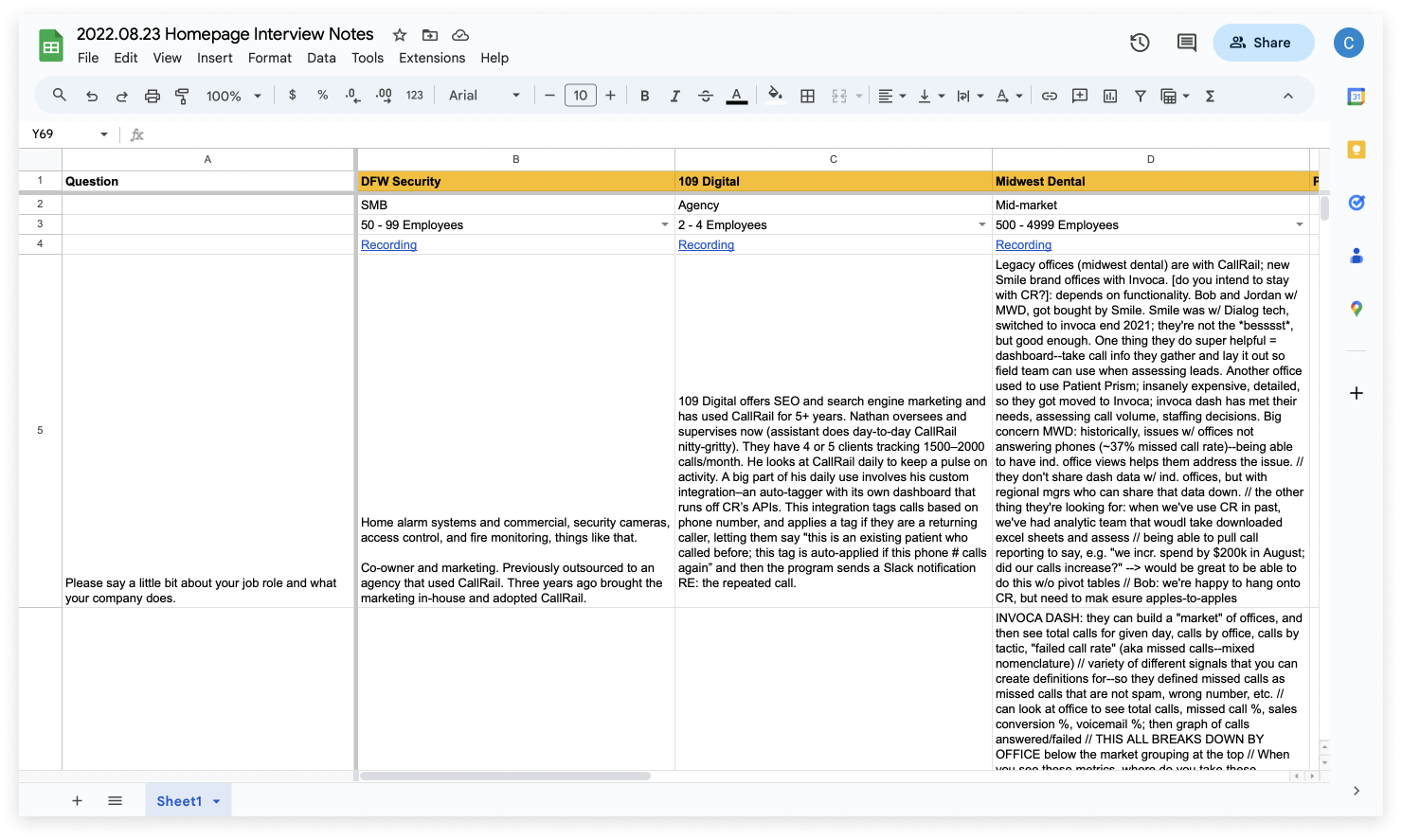Insert a link
1402x840 pixels.
tap(1050, 96)
